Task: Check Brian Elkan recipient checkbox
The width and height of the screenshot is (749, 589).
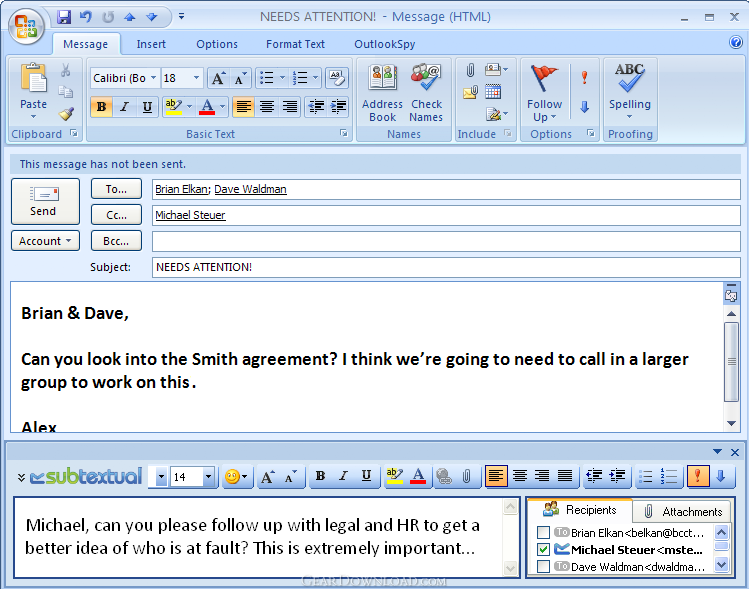Action: pos(543,532)
